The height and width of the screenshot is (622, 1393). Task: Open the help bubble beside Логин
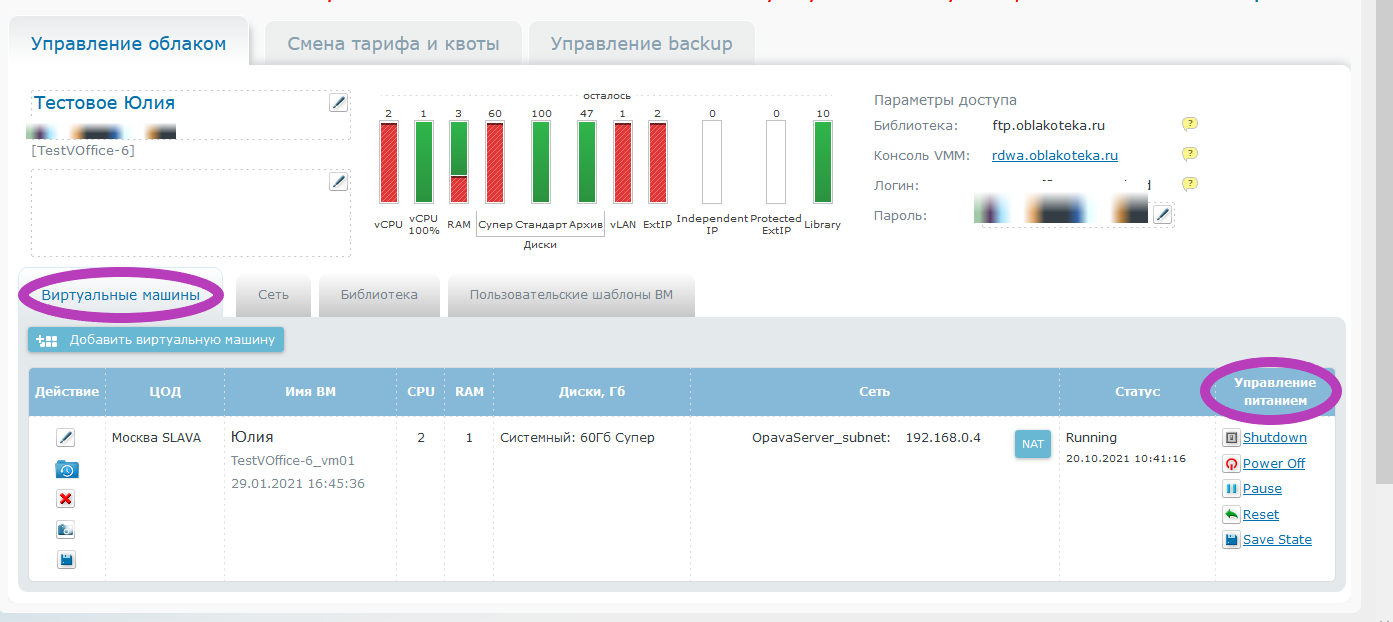click(x=1189, y=184)
